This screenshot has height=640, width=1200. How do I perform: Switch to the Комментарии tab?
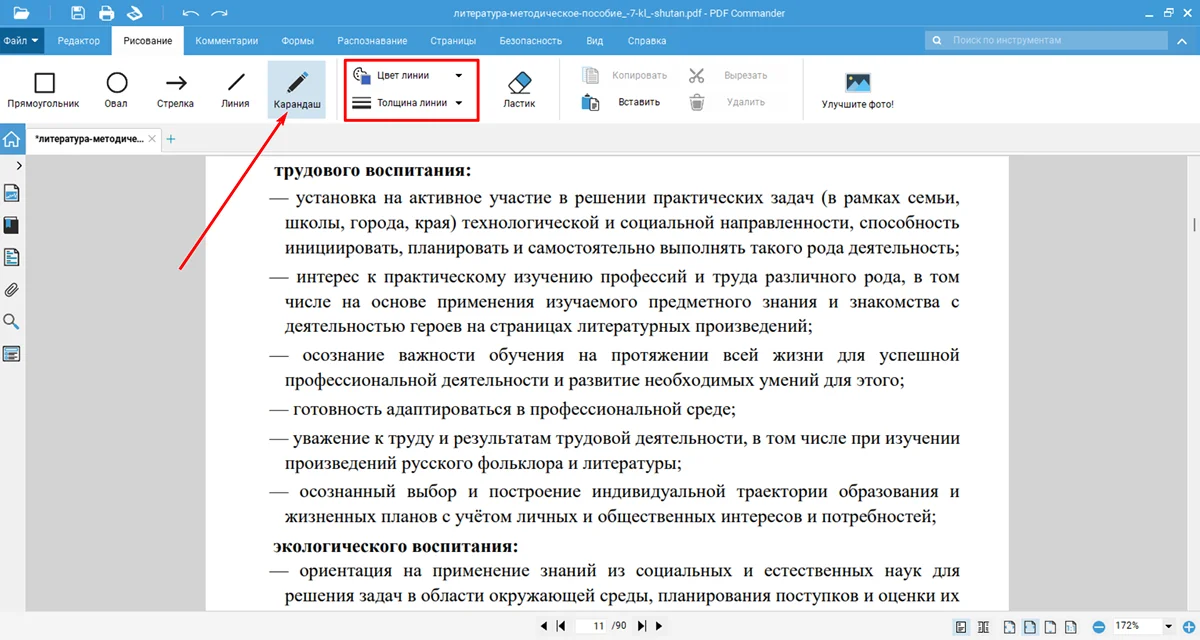[227, 41]
